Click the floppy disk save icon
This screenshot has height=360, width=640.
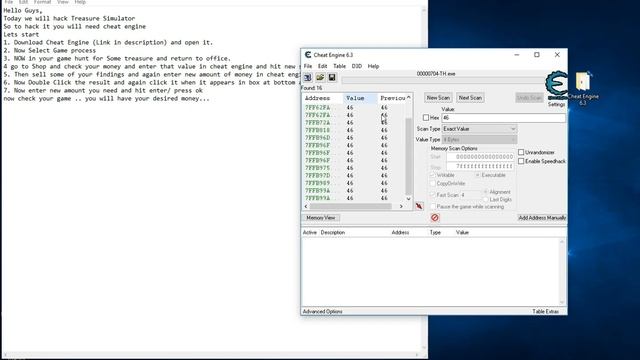[x=332, y=77]
